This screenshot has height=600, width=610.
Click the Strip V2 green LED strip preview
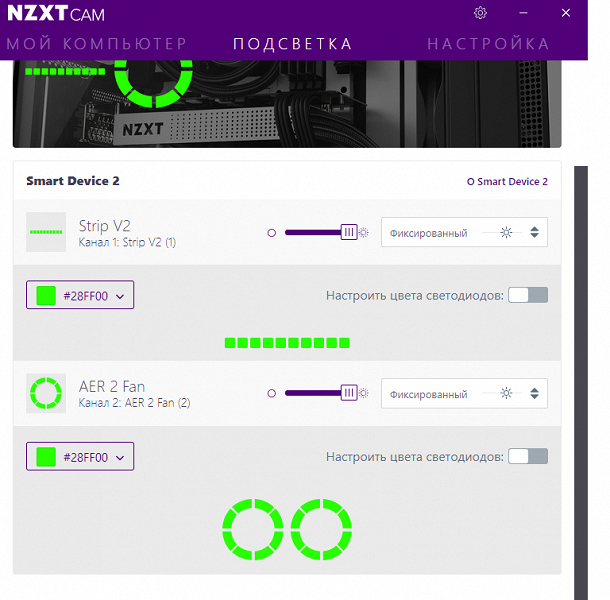pyautogui.click(x=287, y=343)
